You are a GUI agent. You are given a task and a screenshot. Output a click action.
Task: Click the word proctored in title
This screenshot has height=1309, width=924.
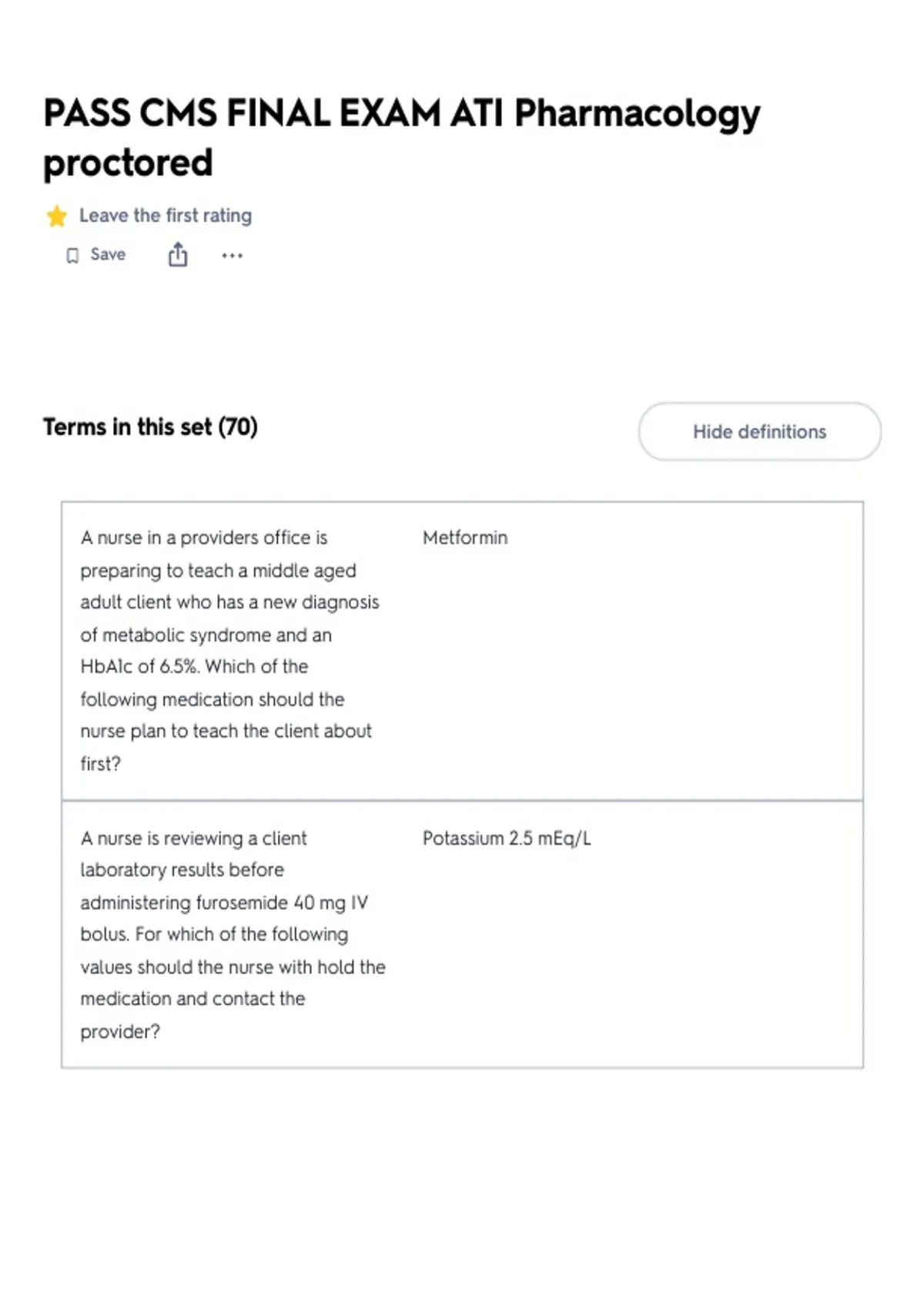(128, 163)
